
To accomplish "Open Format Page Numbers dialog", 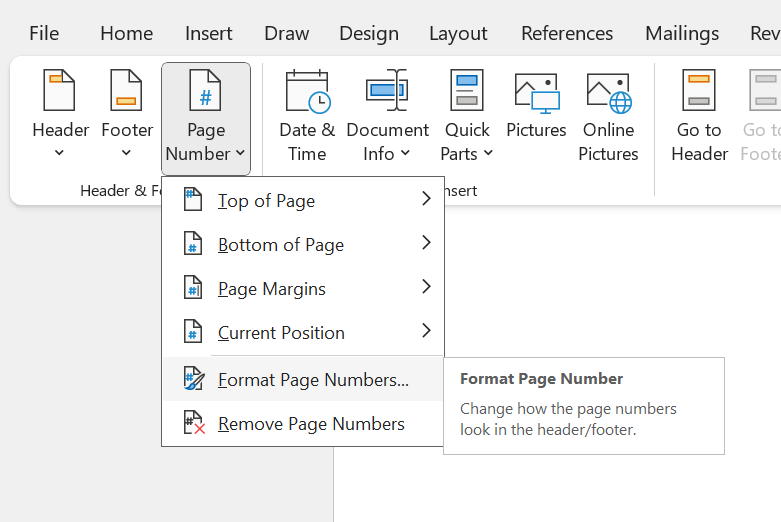I will 303,379.
